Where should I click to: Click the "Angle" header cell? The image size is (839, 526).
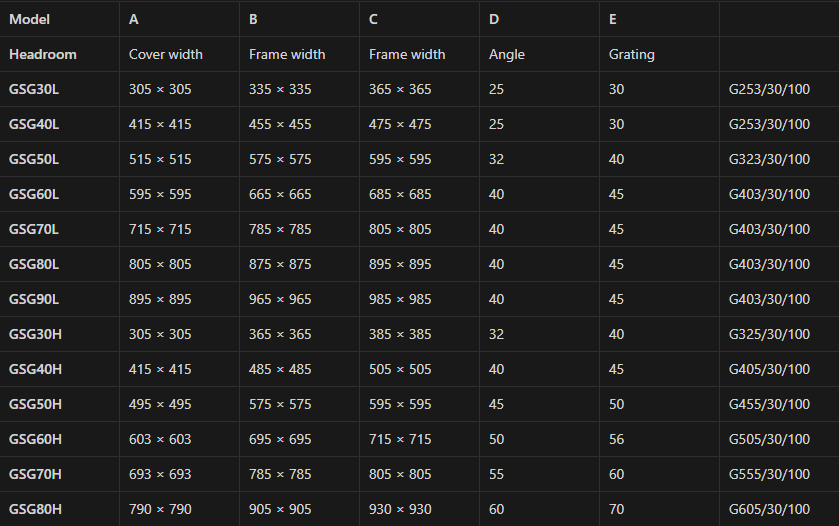coord(507,54)
